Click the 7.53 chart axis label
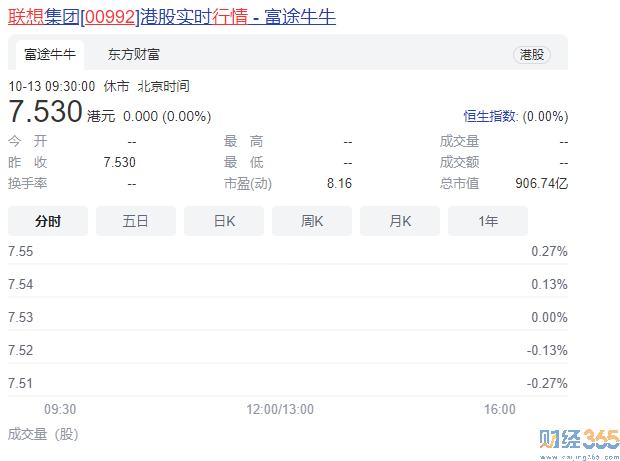Screen dimensions: 620x461 (x=21, y=317)
